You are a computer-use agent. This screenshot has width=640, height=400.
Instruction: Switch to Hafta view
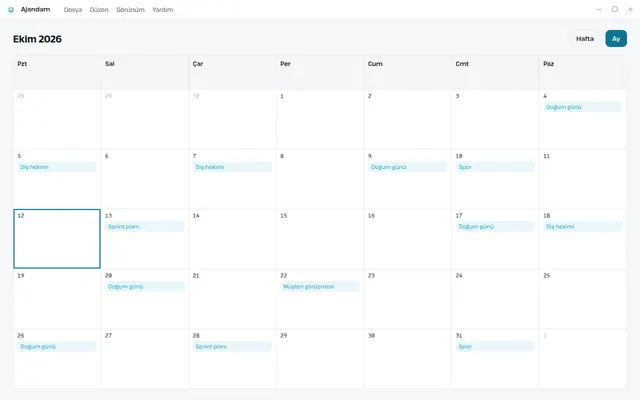click(585, 39)
